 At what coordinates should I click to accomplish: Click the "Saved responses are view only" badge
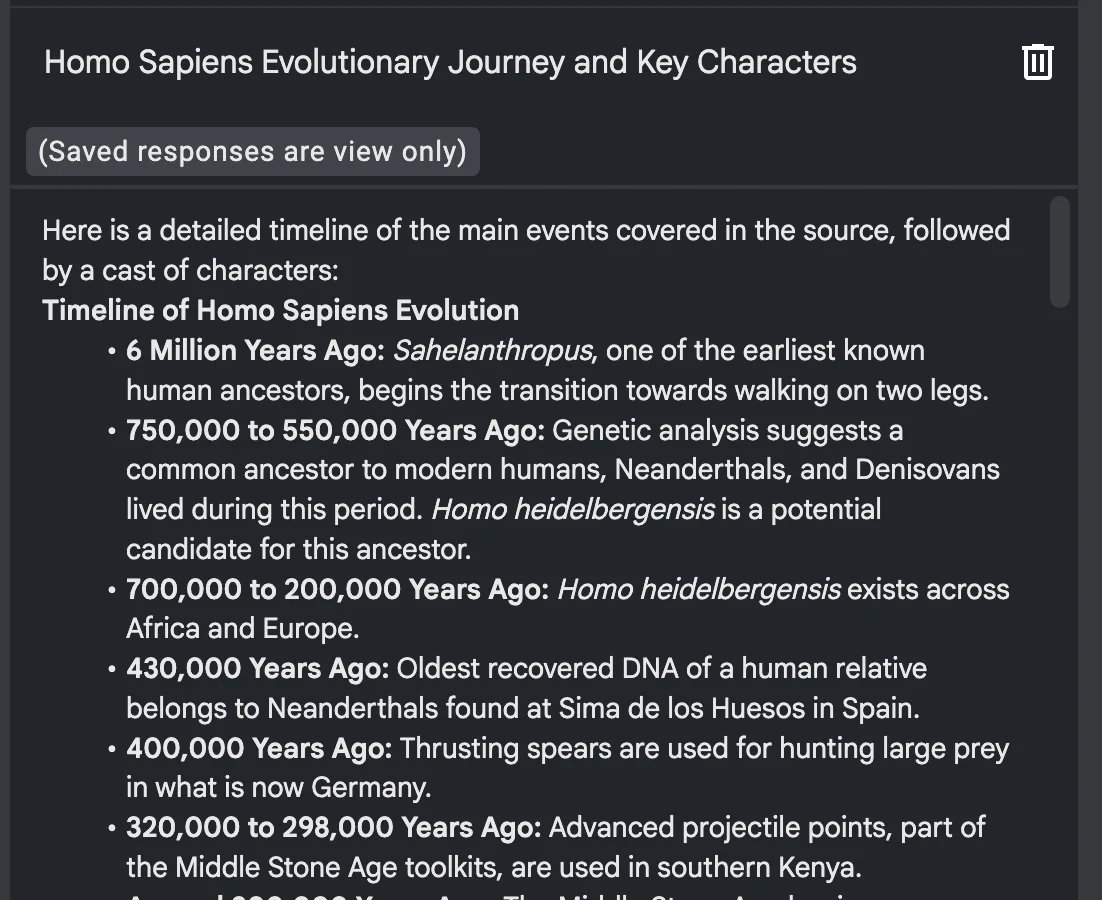pyautogui.click(x=252, y=151)
